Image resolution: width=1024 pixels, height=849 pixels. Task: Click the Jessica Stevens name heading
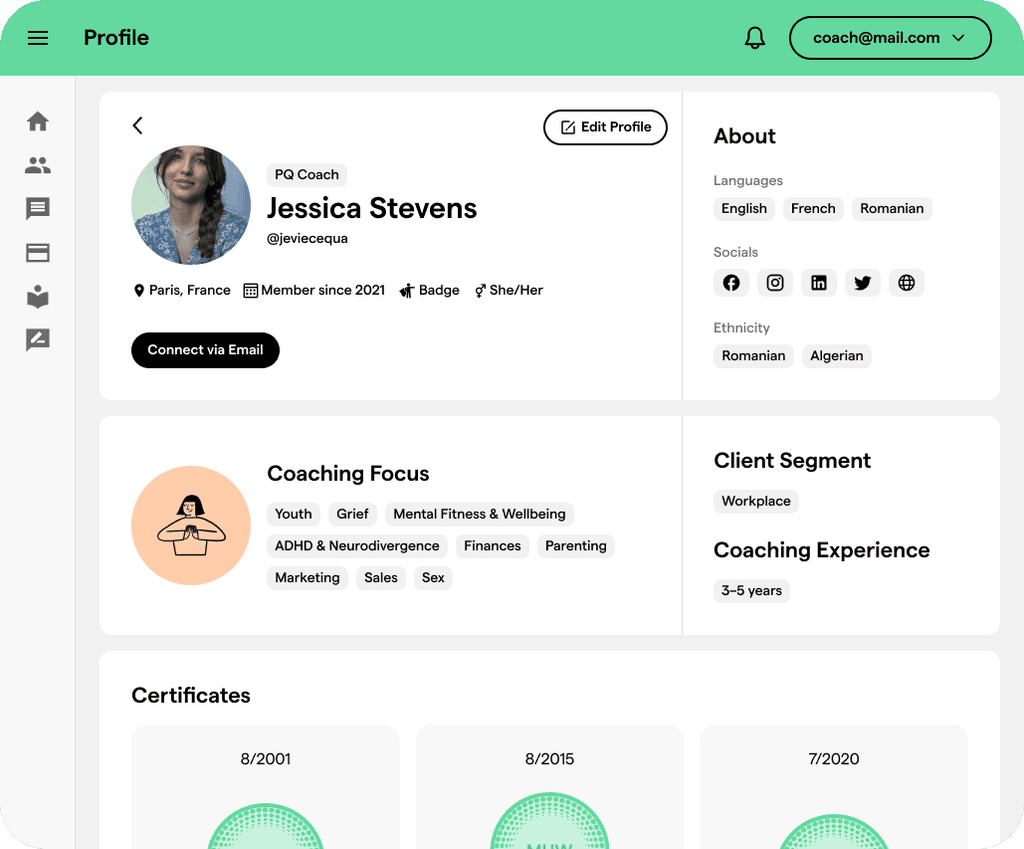click(372, 208)
